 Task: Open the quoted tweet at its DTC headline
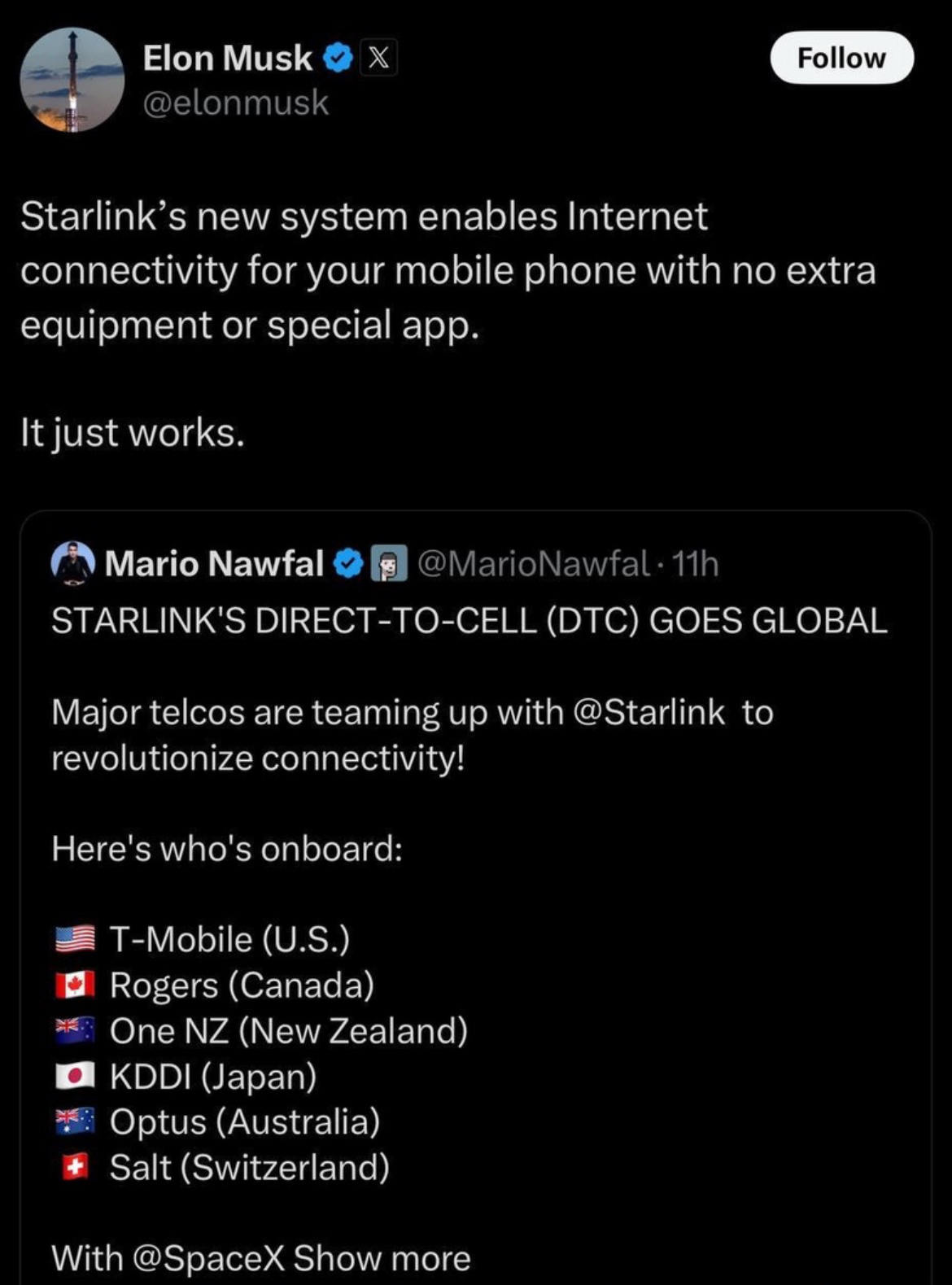click(x=469, y=620)
